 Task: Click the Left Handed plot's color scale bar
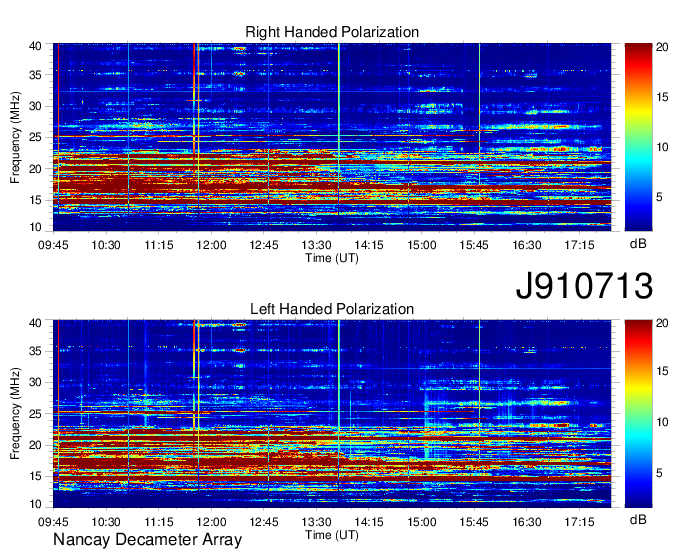coord(638,414)
